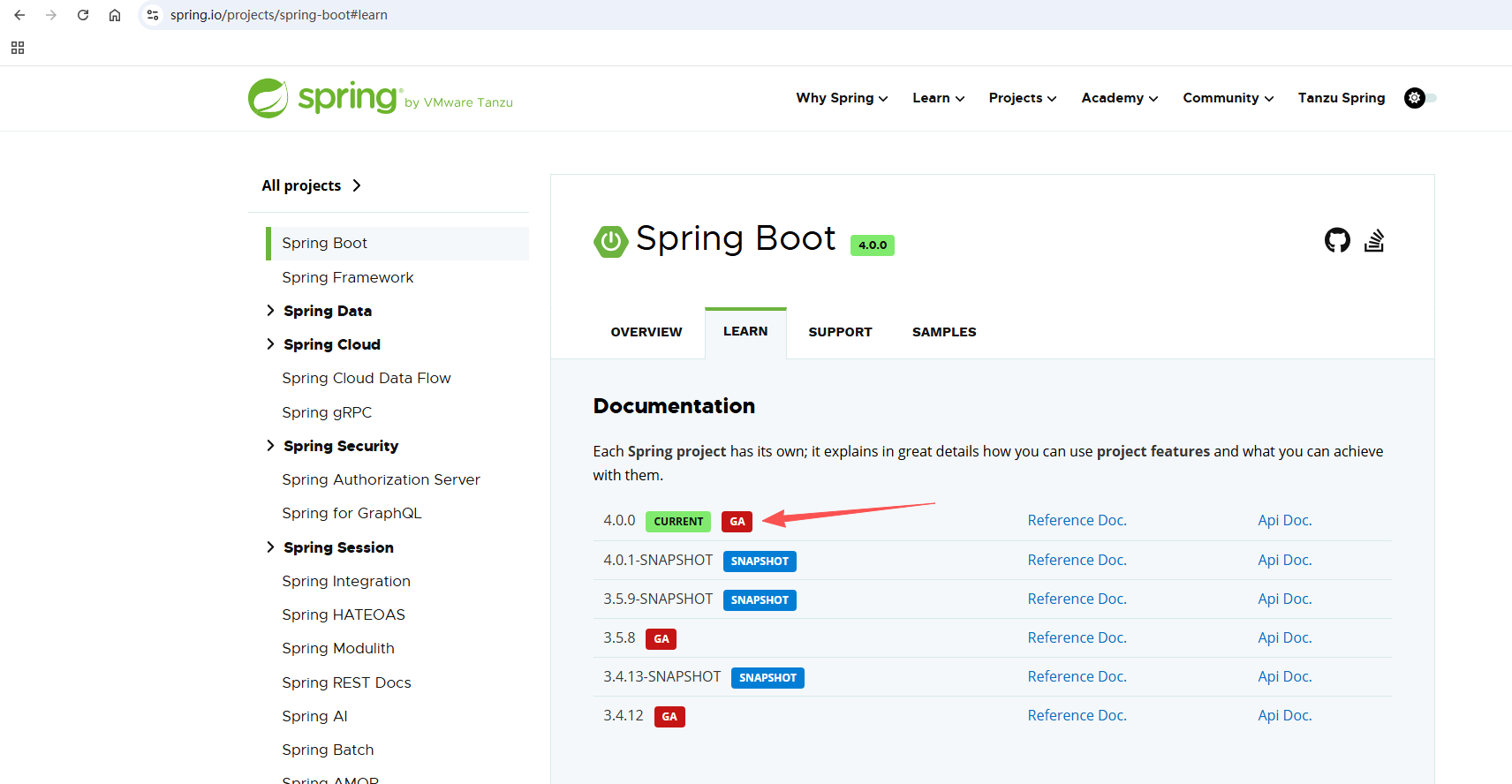Expand the Spring Session project group

271,547
